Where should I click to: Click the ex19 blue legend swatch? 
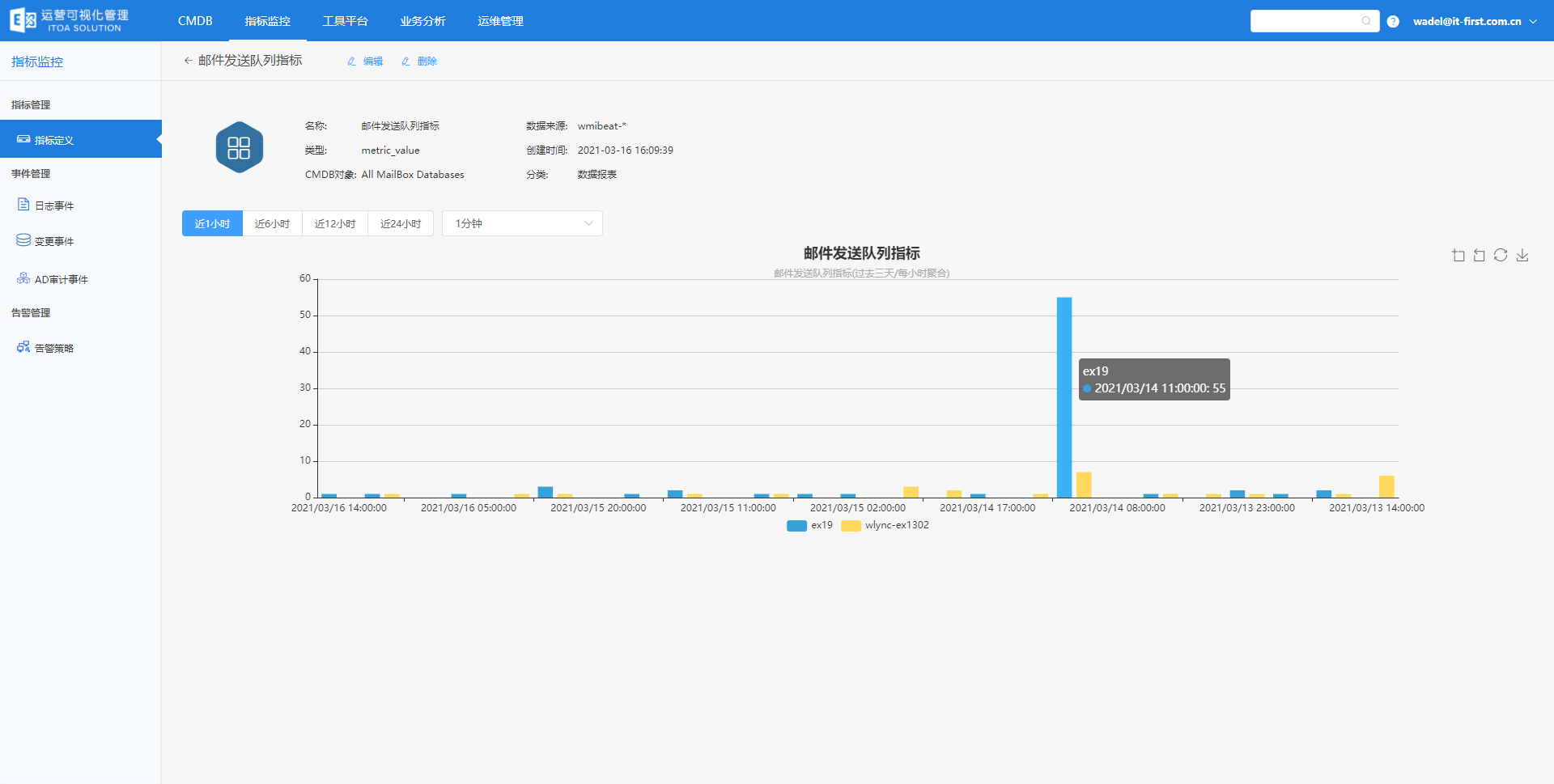click(796, 526)
